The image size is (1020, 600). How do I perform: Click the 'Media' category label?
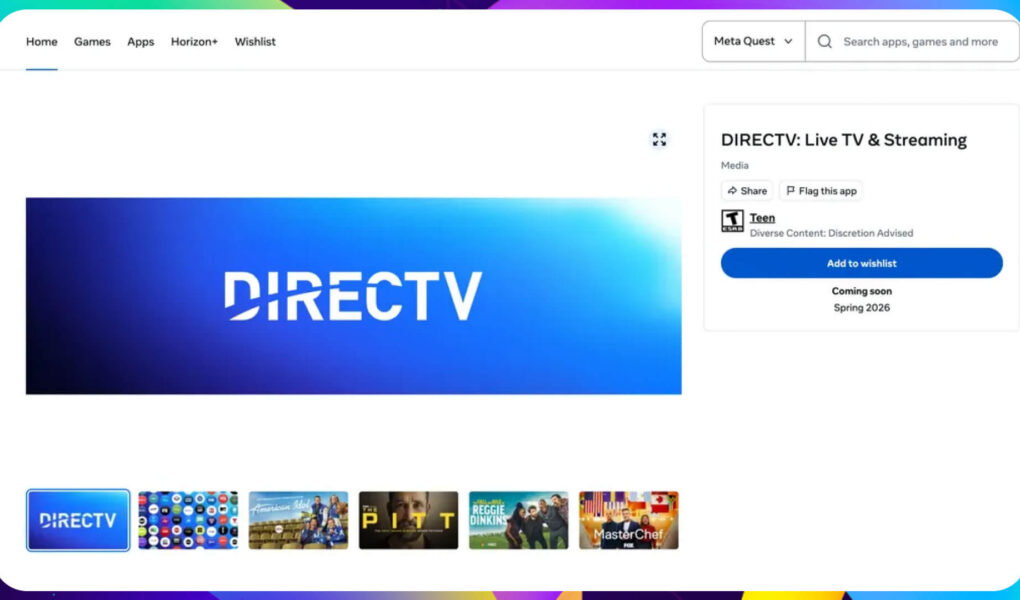coord(734,165)
